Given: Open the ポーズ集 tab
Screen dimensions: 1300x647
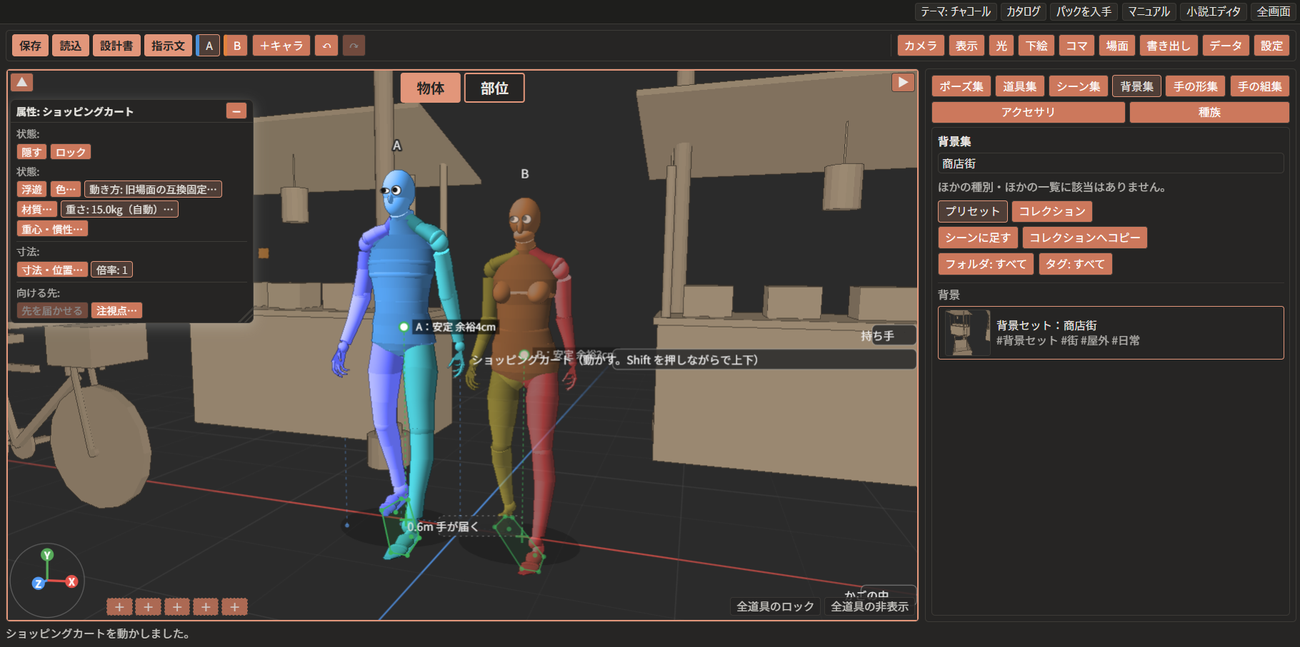Looking at the screenshot, I should 961,86.
